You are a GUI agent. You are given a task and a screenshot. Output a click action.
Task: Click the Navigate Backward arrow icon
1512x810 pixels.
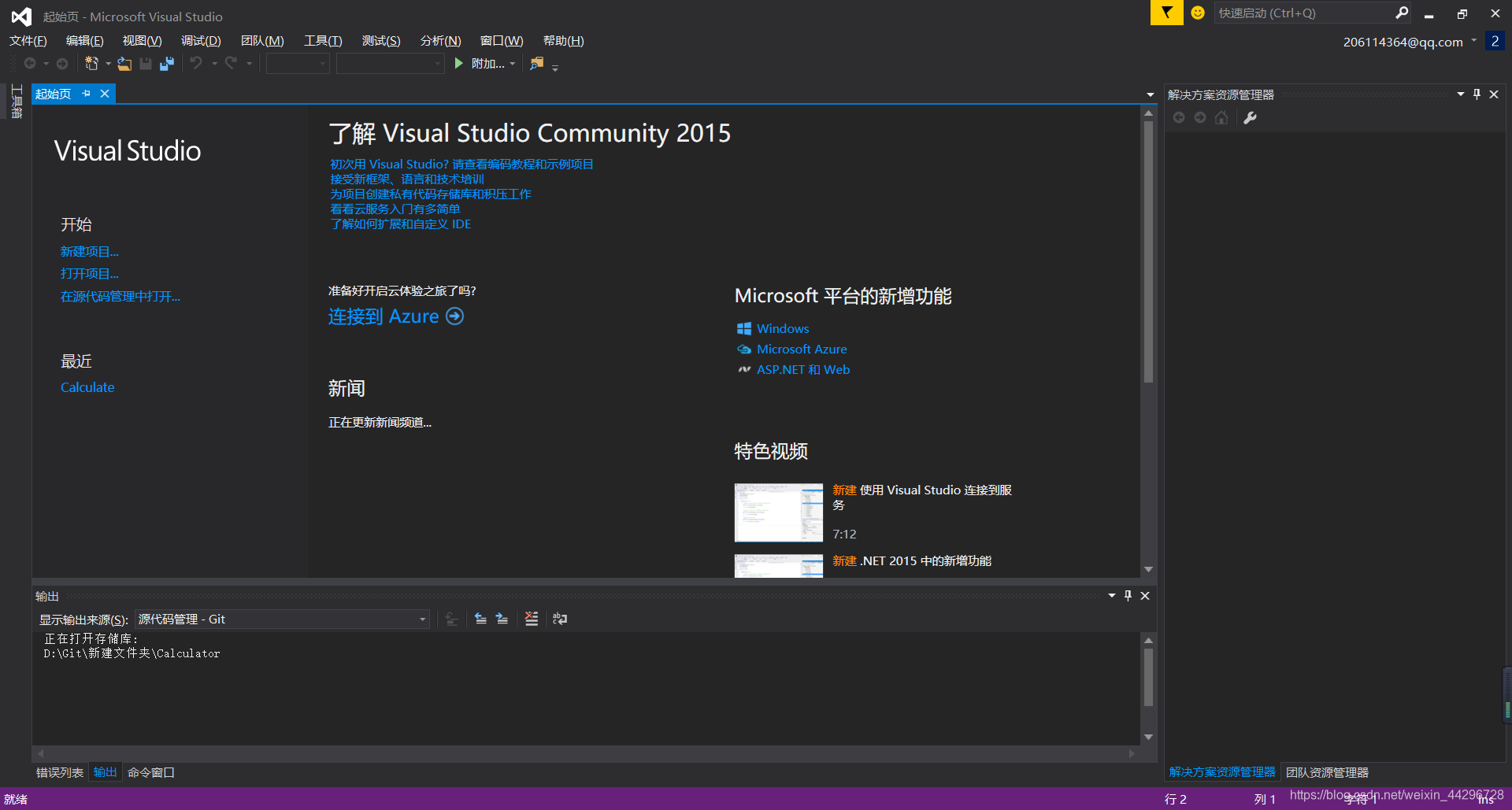(30, 63)
